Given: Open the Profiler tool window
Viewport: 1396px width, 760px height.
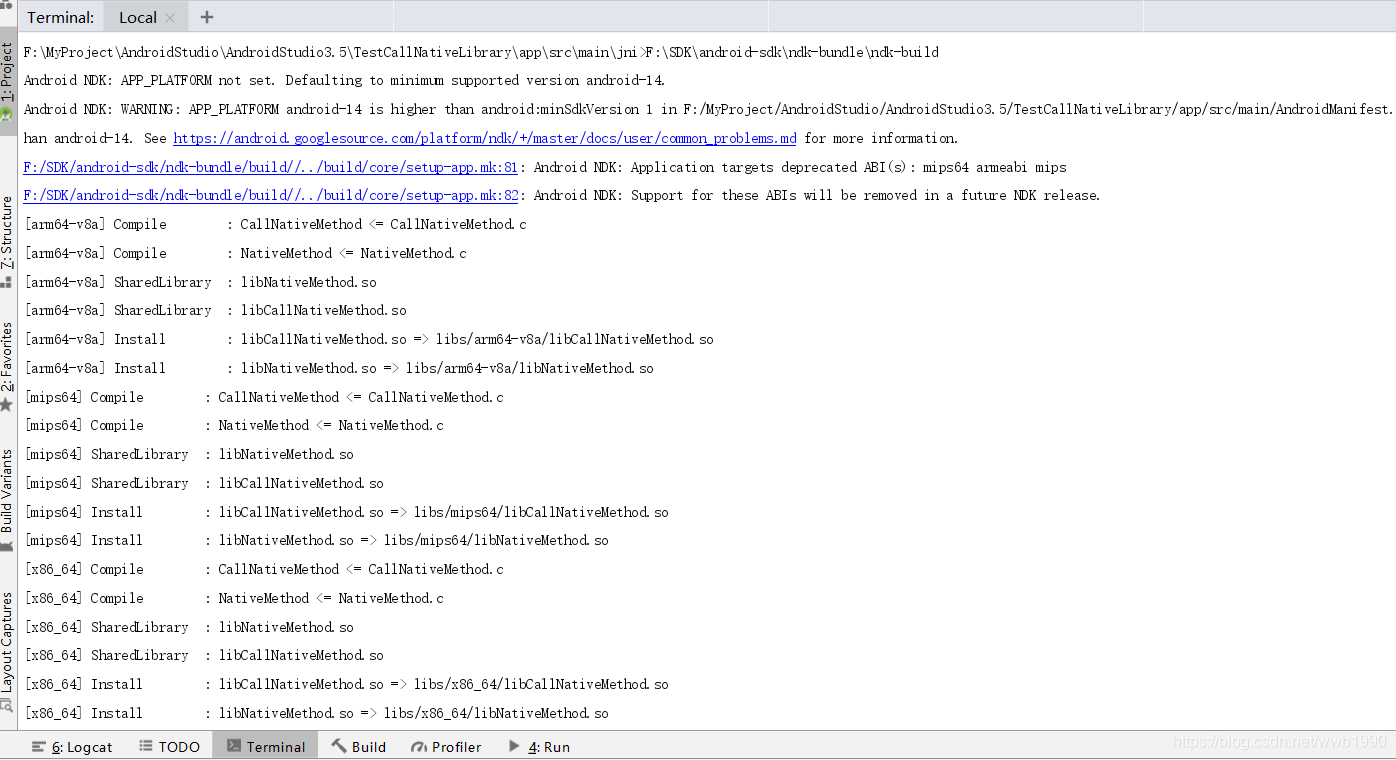Looking at the screenshot, I should pyautogui.click(x=446, y=747).
